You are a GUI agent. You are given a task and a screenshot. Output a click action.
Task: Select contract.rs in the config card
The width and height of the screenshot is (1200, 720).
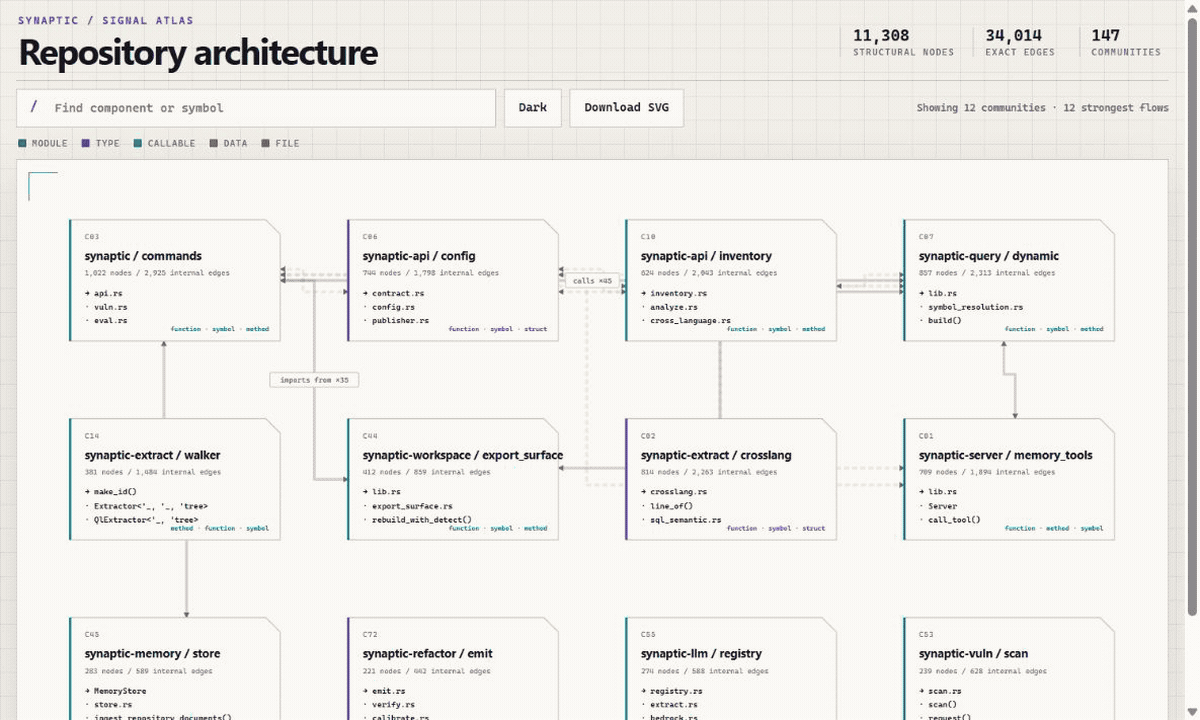398,293
